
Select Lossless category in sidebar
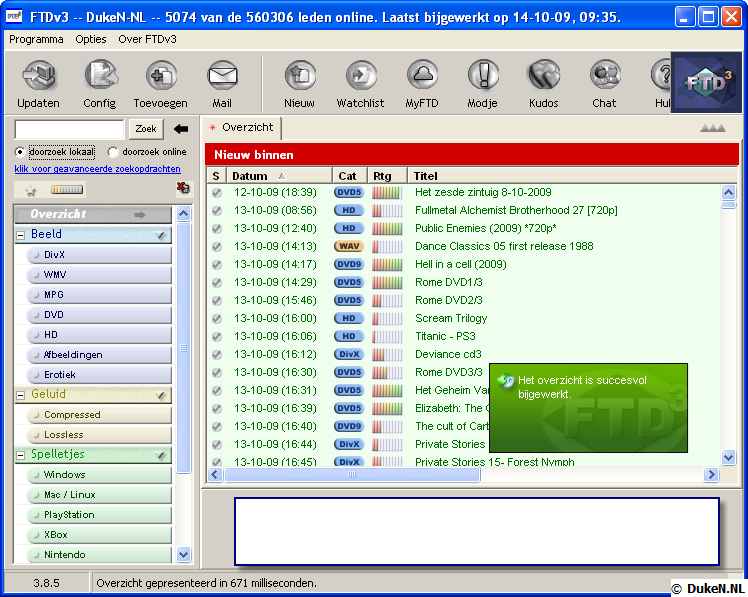pyautogui.click(x=99, y=435)
